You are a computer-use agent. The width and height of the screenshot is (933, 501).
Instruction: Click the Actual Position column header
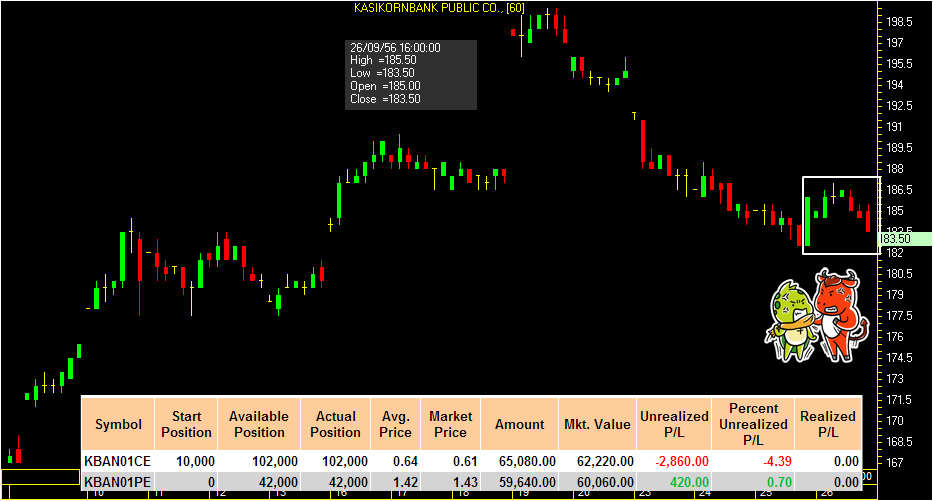pyautogui.click(x=336, y=424)
